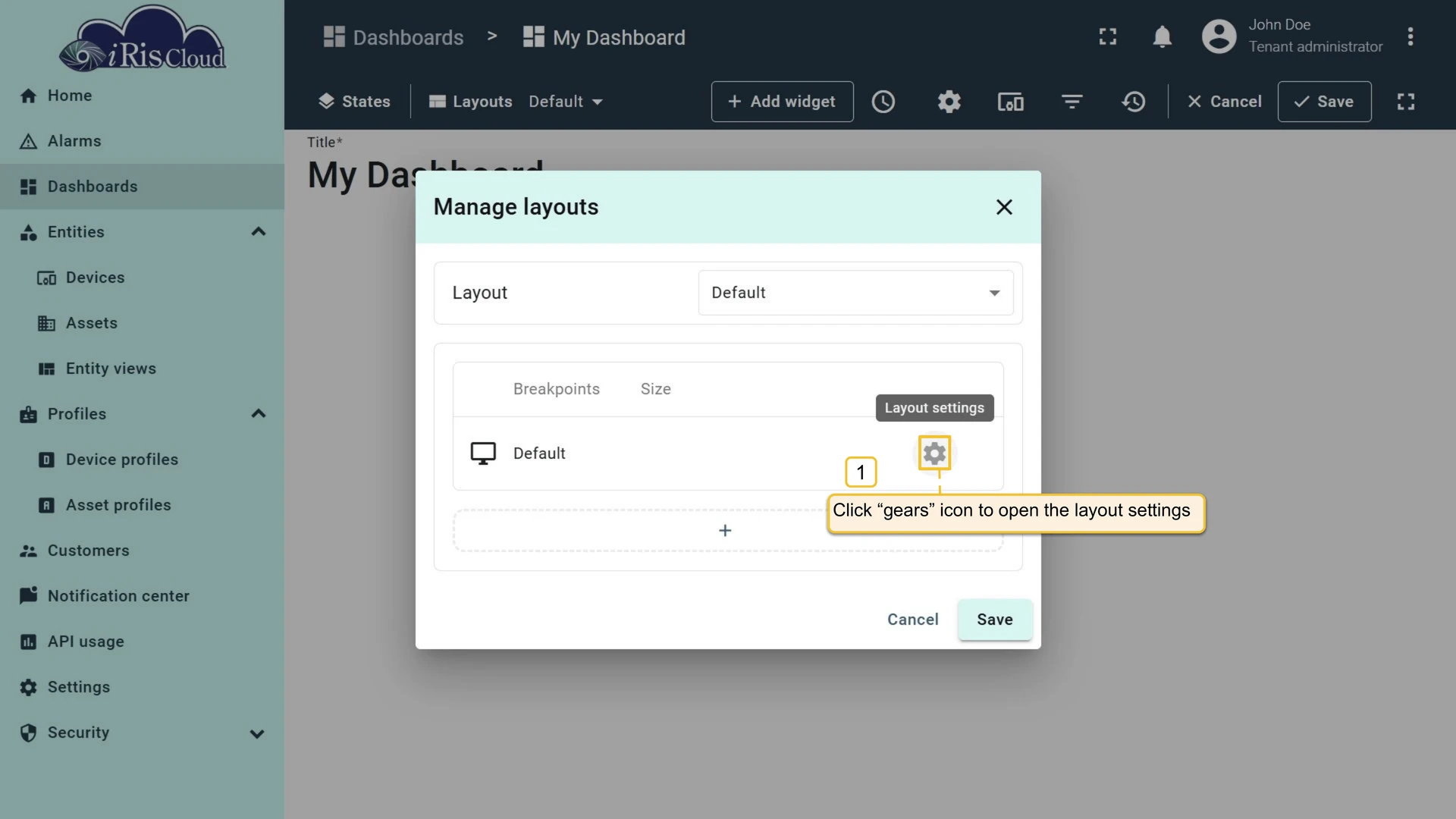This screenshot has width=1456, height=819.
Task: Click the iRisCloud logo
Action: pos(143,39)
